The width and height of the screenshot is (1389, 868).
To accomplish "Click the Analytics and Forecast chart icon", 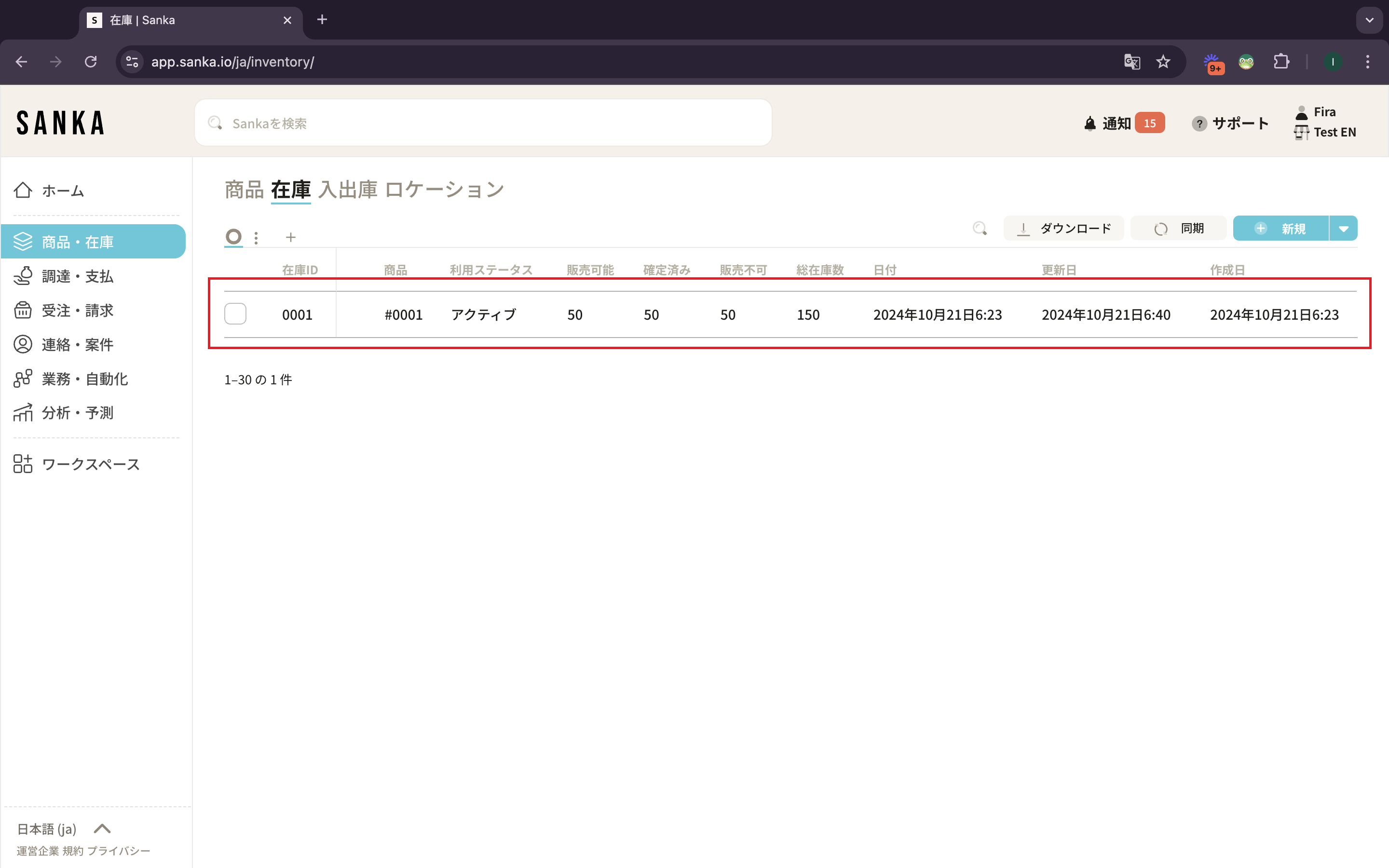I will pos(23,412).
